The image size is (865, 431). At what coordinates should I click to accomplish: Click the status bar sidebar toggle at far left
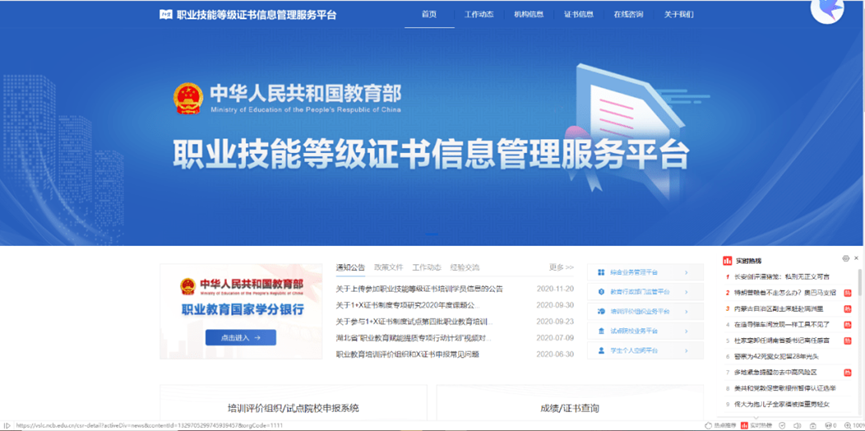point(7,425)
